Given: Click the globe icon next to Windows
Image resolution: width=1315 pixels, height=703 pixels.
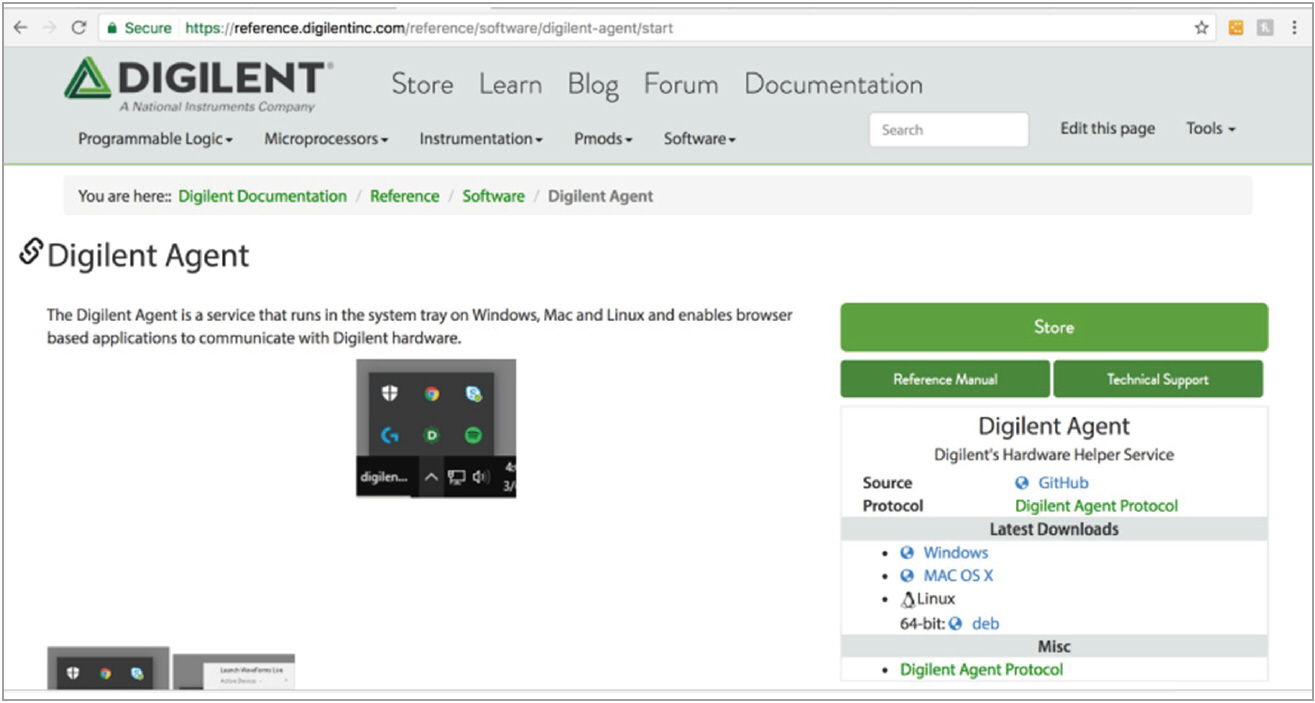Looking at the screenshot, I should click(x=907, y=553).
